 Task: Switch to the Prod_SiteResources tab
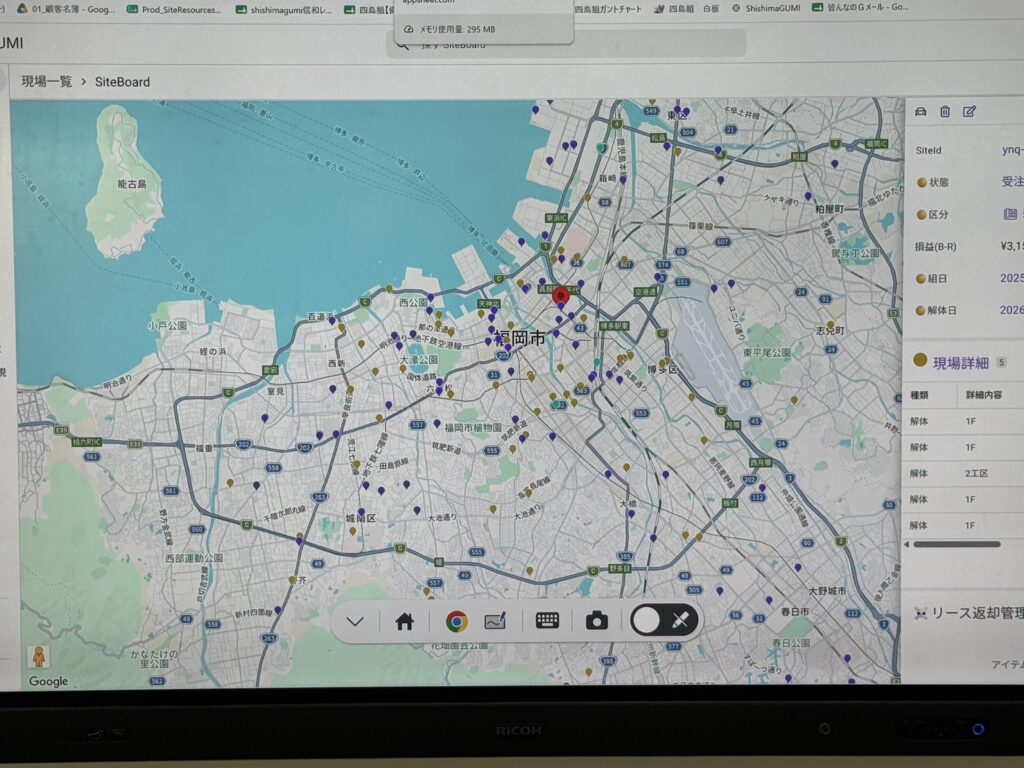coord(174,9)
